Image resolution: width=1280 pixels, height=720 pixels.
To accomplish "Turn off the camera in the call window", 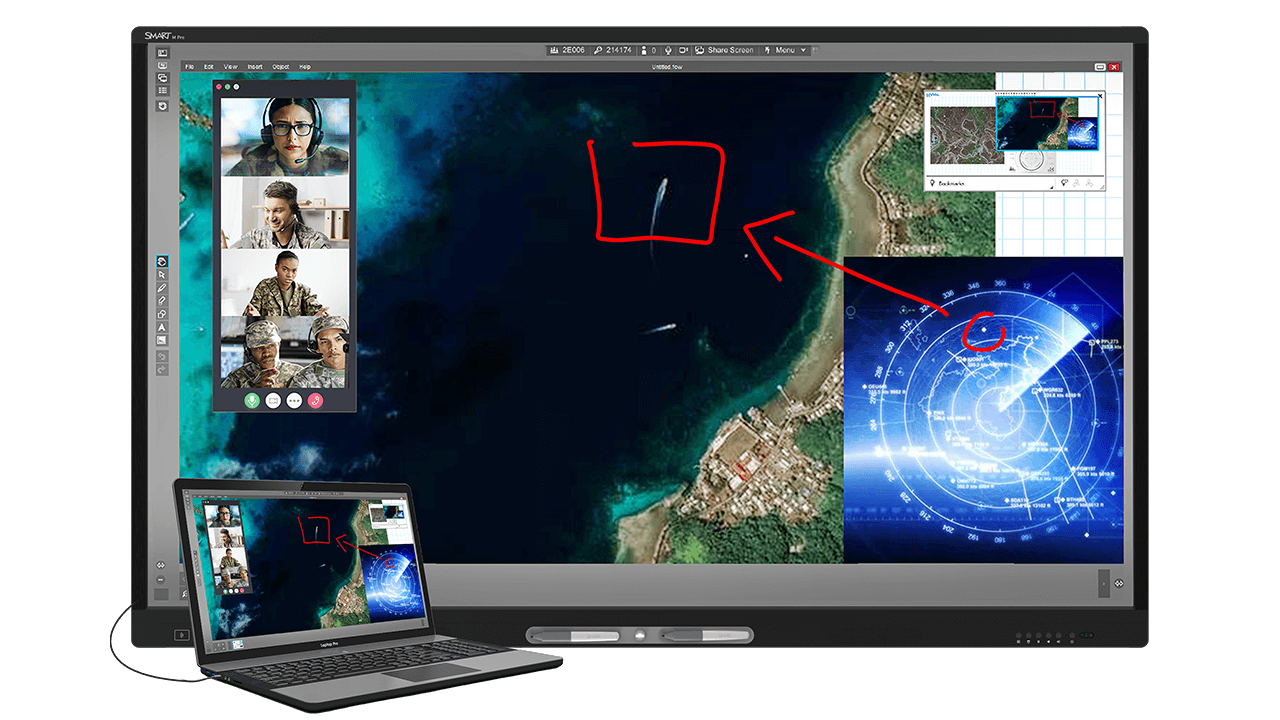I will click(x=272, y=400).
